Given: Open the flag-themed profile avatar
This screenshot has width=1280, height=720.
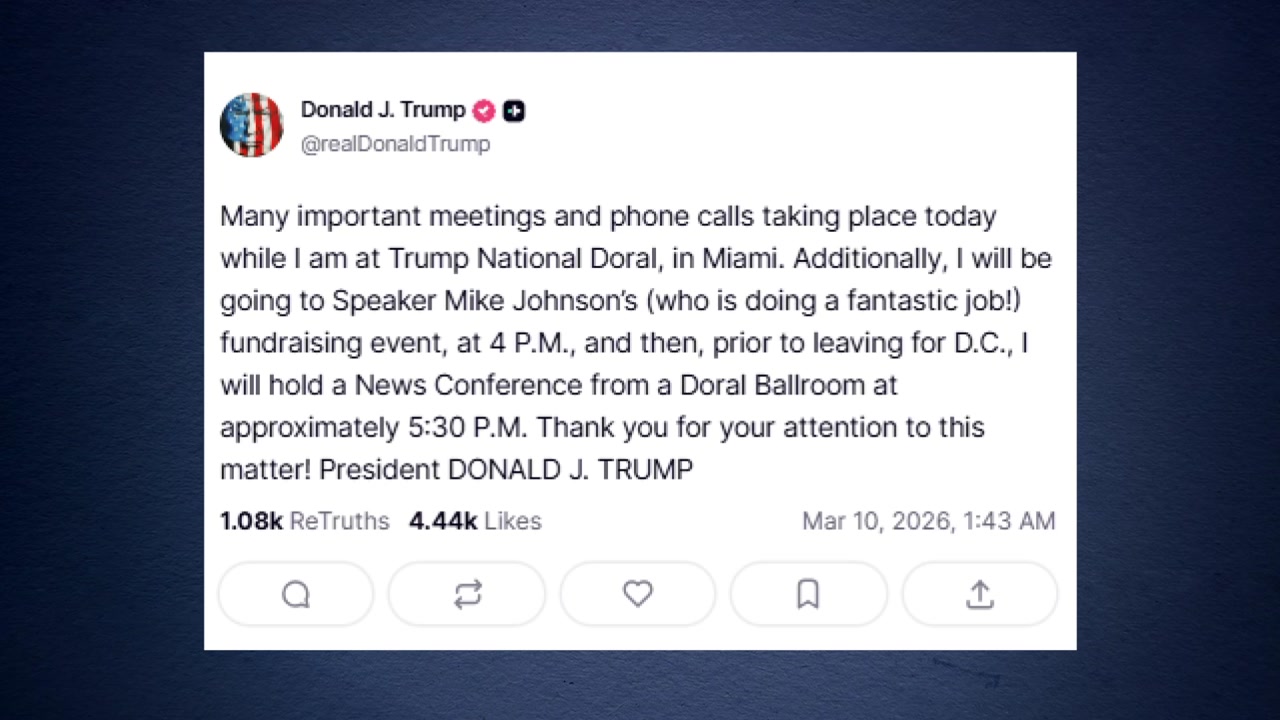Looking at the screenshot, I should click(251, 125).
